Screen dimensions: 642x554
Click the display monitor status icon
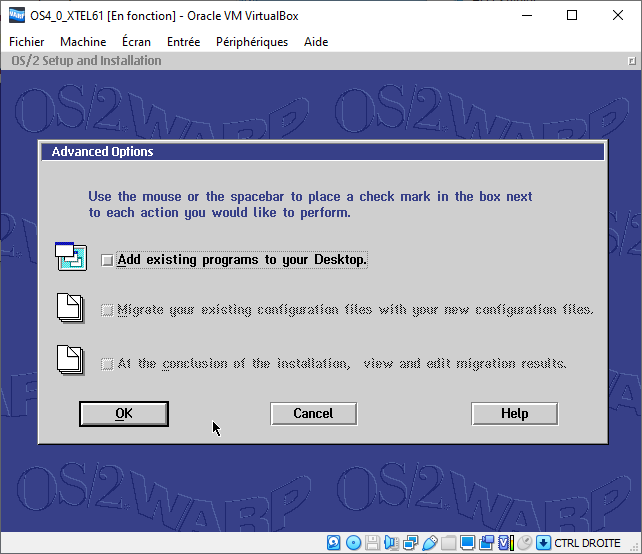(467, 543)
